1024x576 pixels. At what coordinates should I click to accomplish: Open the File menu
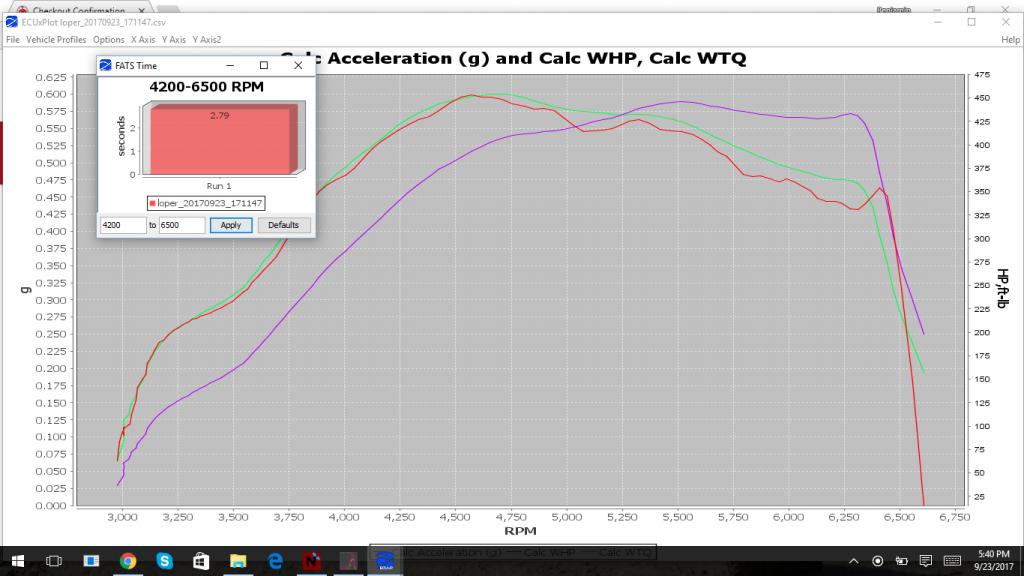[x=13, y=40]
